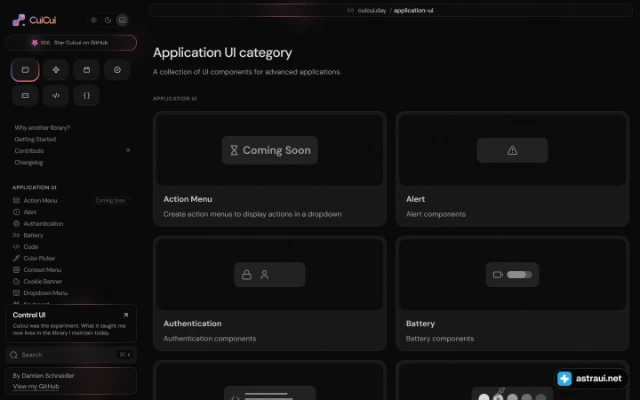Click the battery icon in Battery preview
640x400 pixels.
point(498,275)
